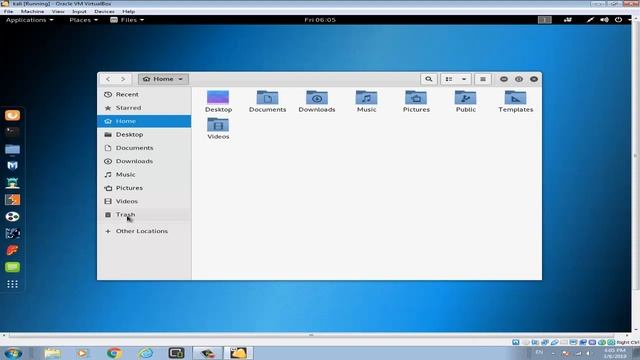Screen dimensions: 640x360
Task: Select Downloads in the sidebar
Action: pos(144,161)
